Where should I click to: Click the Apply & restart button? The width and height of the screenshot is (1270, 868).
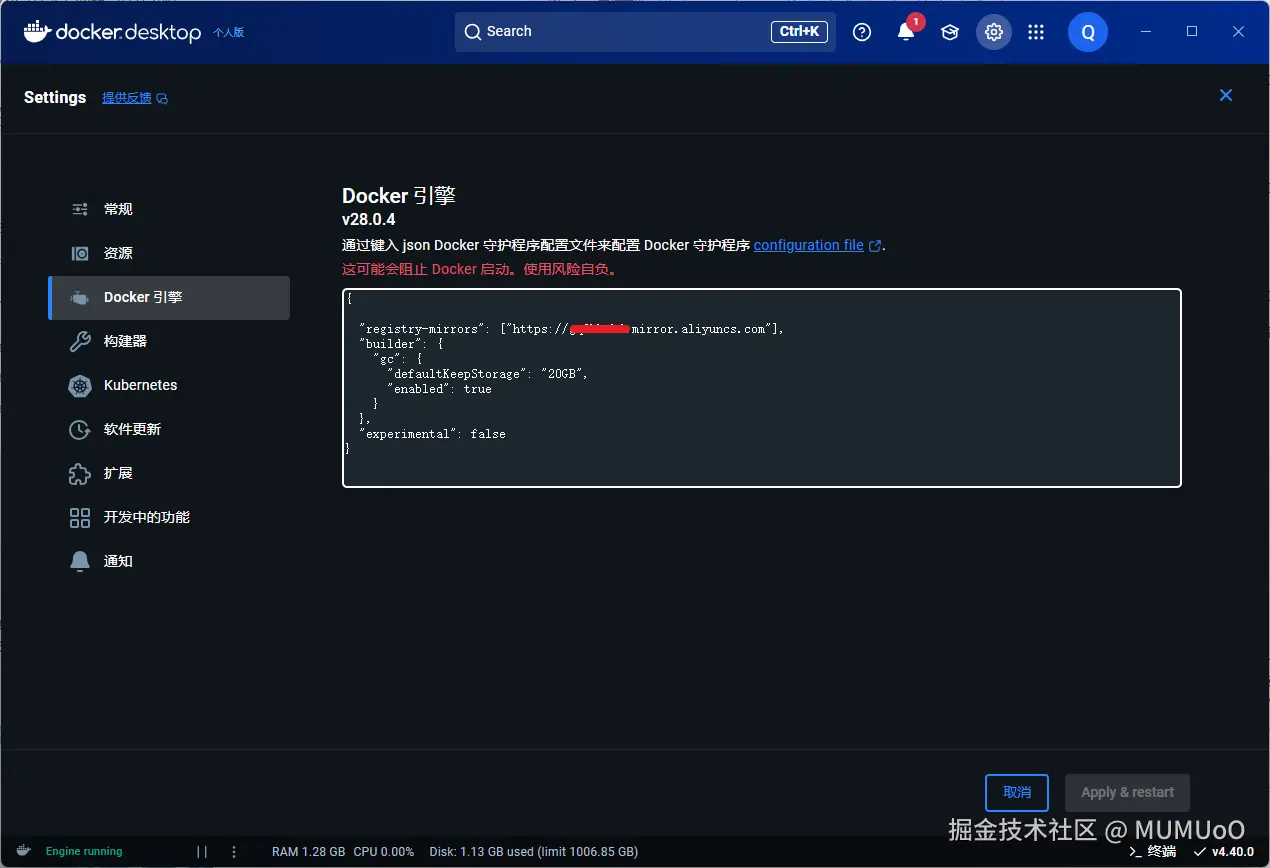[1128, 792]
